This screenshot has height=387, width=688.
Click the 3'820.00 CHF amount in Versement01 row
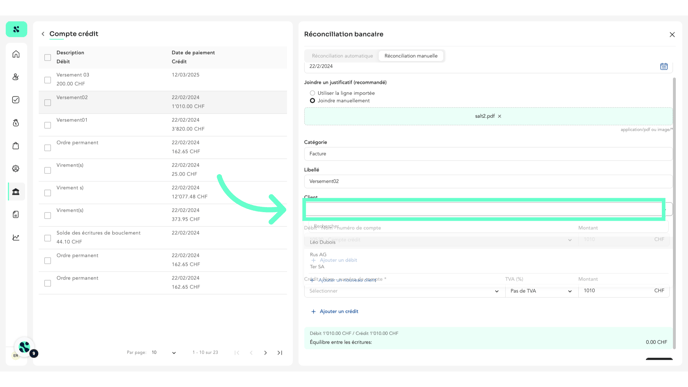click(x=188, y=129)
